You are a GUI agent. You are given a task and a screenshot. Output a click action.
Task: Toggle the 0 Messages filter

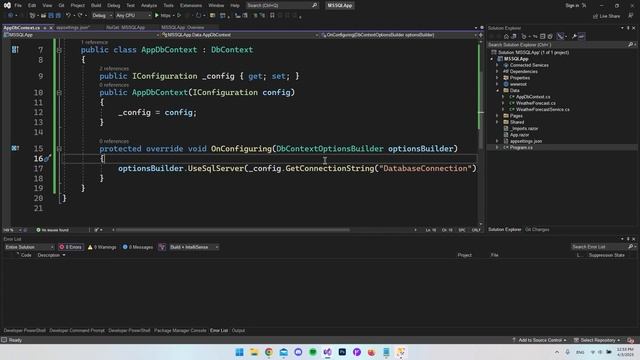[138, 247]
